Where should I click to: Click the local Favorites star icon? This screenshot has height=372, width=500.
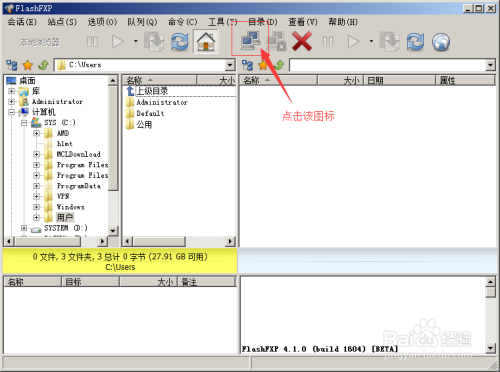(28, 65)
